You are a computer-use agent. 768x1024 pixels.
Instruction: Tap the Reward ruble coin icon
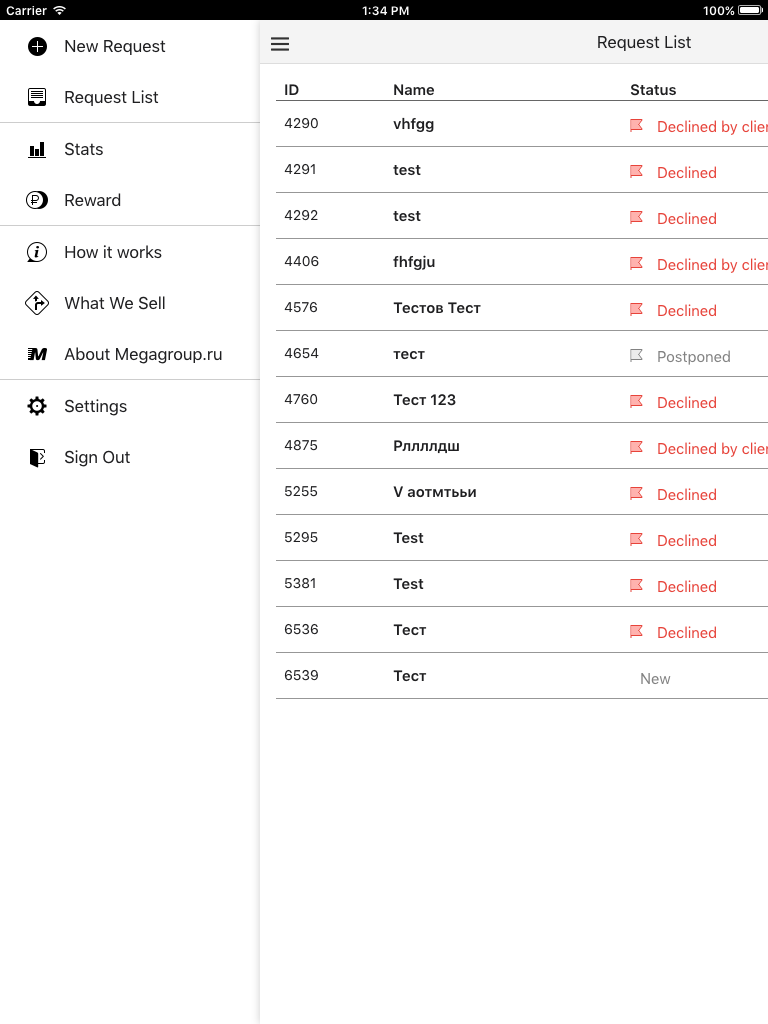tap(37, 200)
